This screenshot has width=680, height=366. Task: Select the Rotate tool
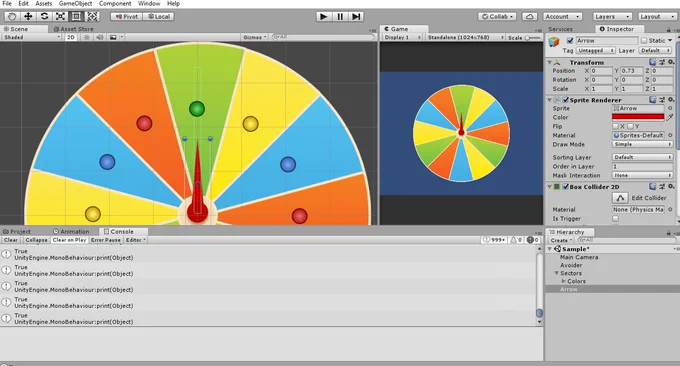pyautogui.click(x=44, y=16)
